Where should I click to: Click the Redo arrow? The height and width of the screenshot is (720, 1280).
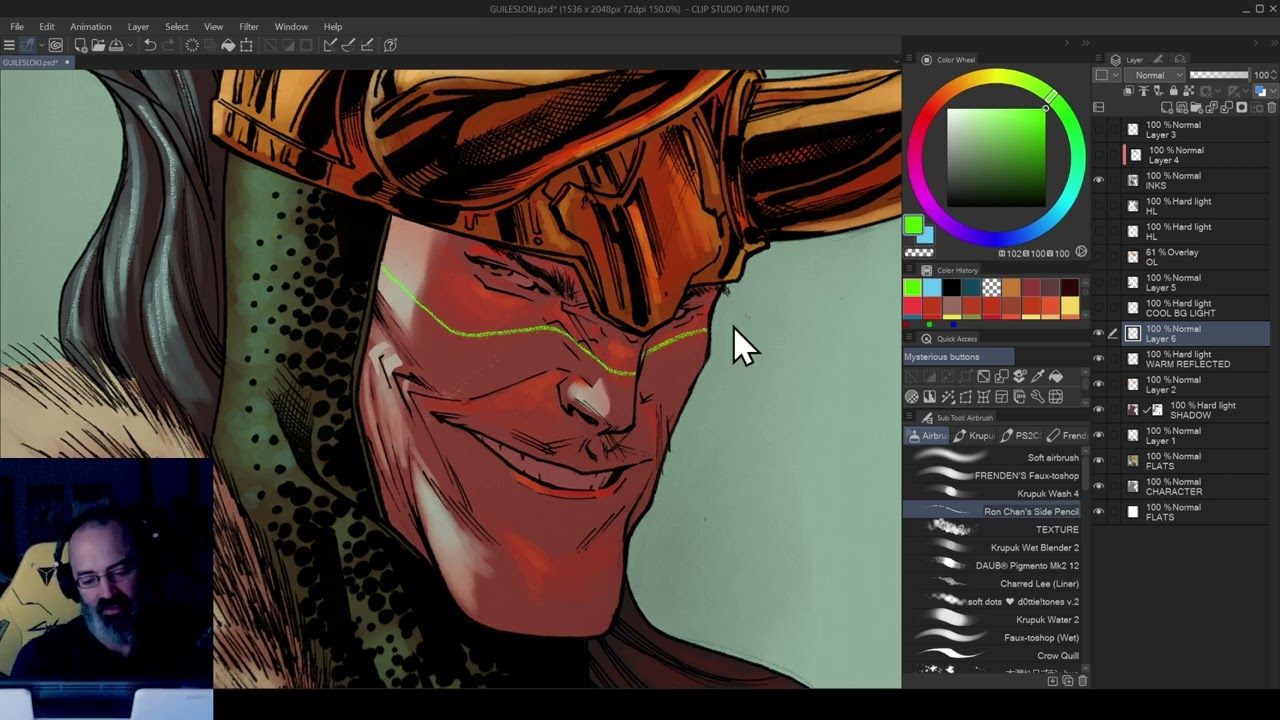(x=168, y=45)
